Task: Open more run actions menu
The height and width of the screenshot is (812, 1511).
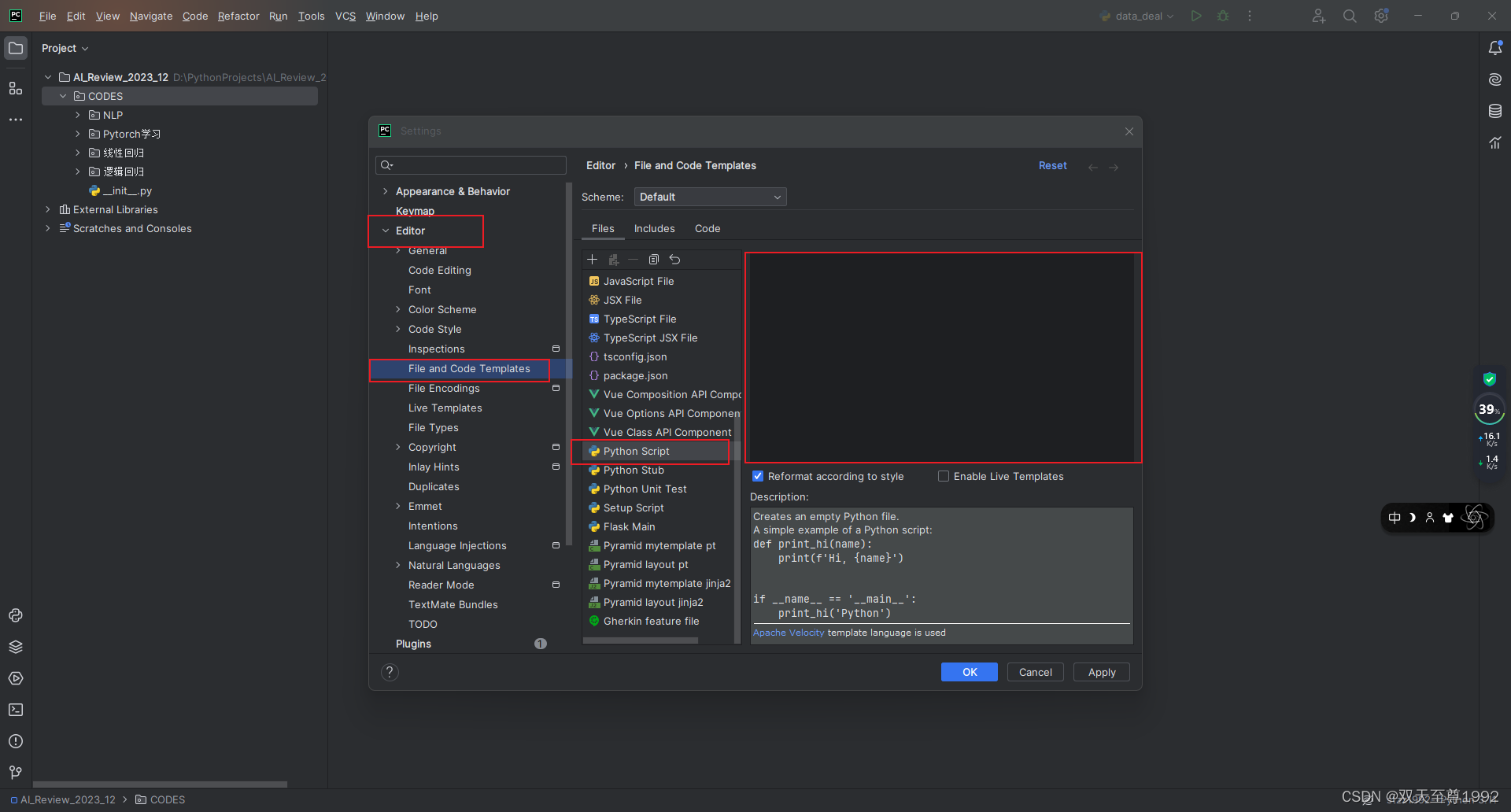Action: point(1250,16)
